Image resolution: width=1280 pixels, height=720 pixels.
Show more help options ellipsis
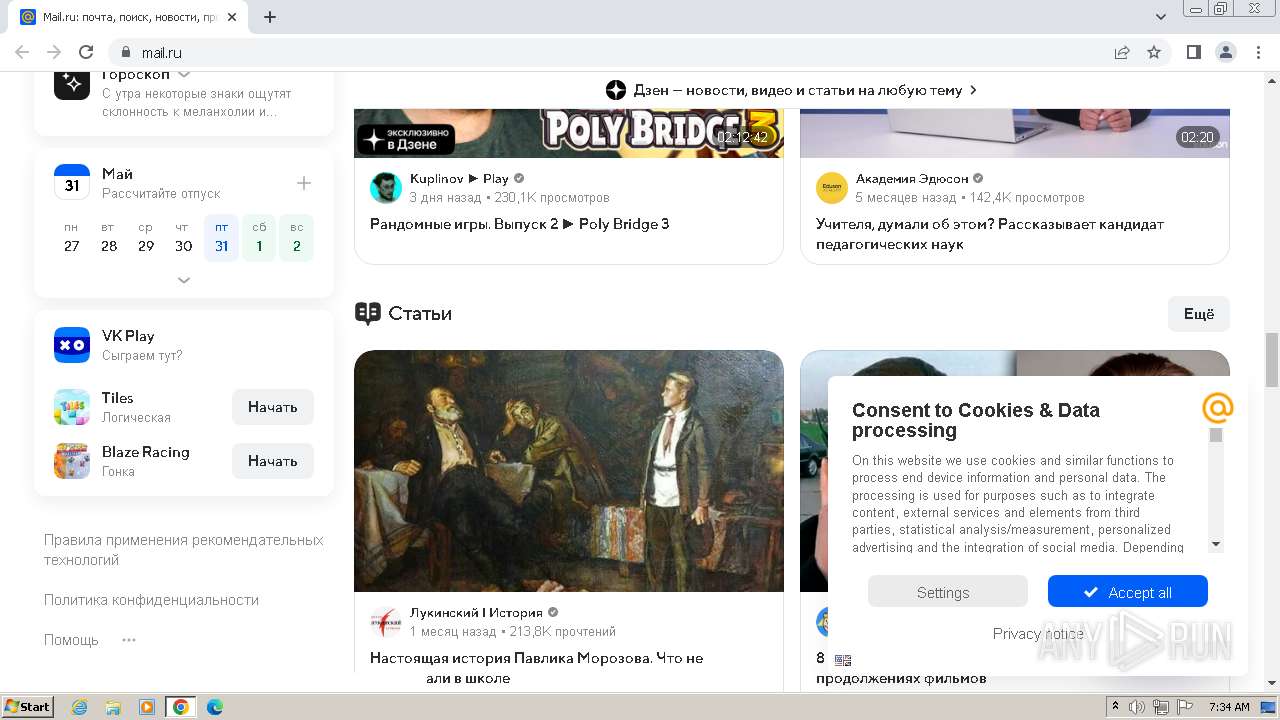tap(129, 640)
